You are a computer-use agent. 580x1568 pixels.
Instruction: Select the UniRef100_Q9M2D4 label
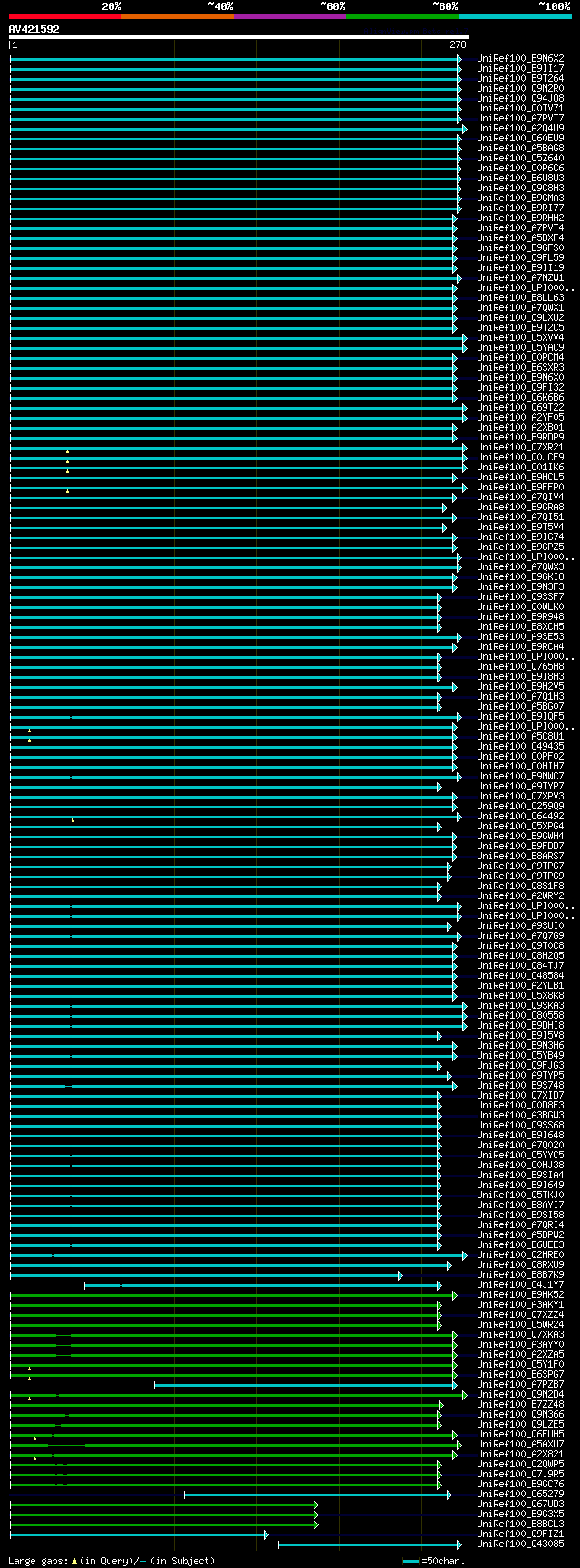pos(520,1394)
